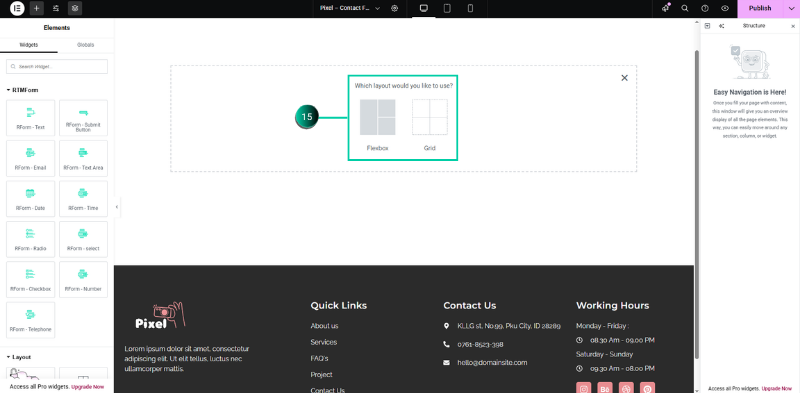Image resolution: width=800 pixels, height=393 pixels.
Task: Click the Quick Links heading
Action: pos(338,305)
